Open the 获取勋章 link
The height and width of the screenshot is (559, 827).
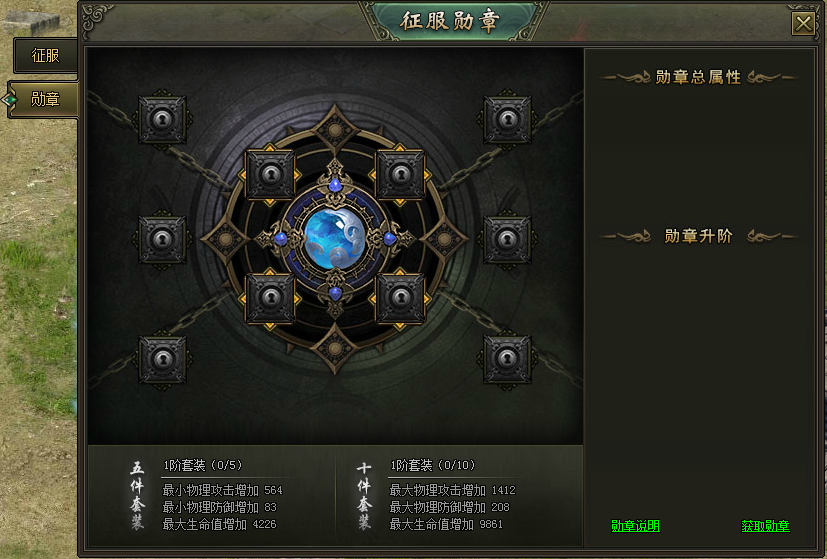tap(765, 526)
